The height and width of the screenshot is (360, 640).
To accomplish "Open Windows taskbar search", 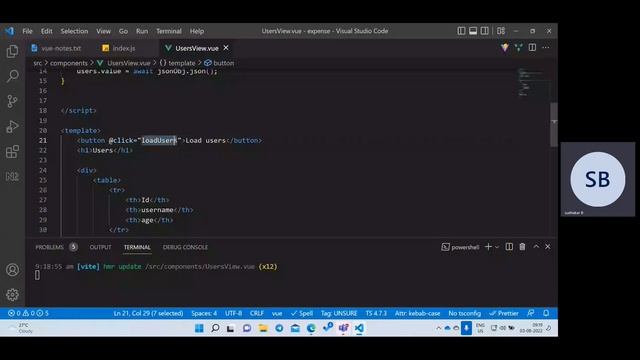I will (x=215, y=328).
